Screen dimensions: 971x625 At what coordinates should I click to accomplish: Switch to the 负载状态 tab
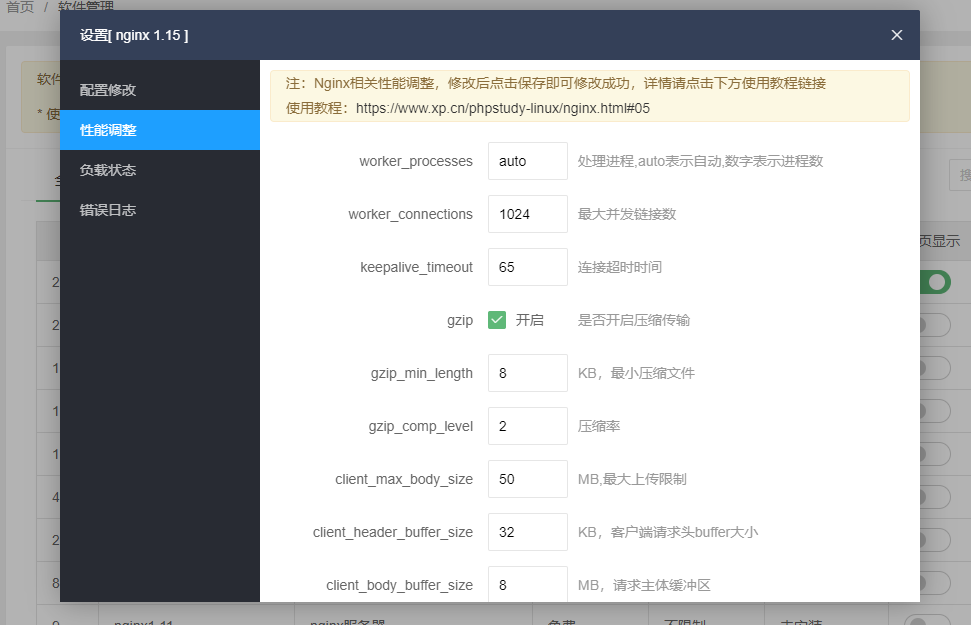(108, 170)
